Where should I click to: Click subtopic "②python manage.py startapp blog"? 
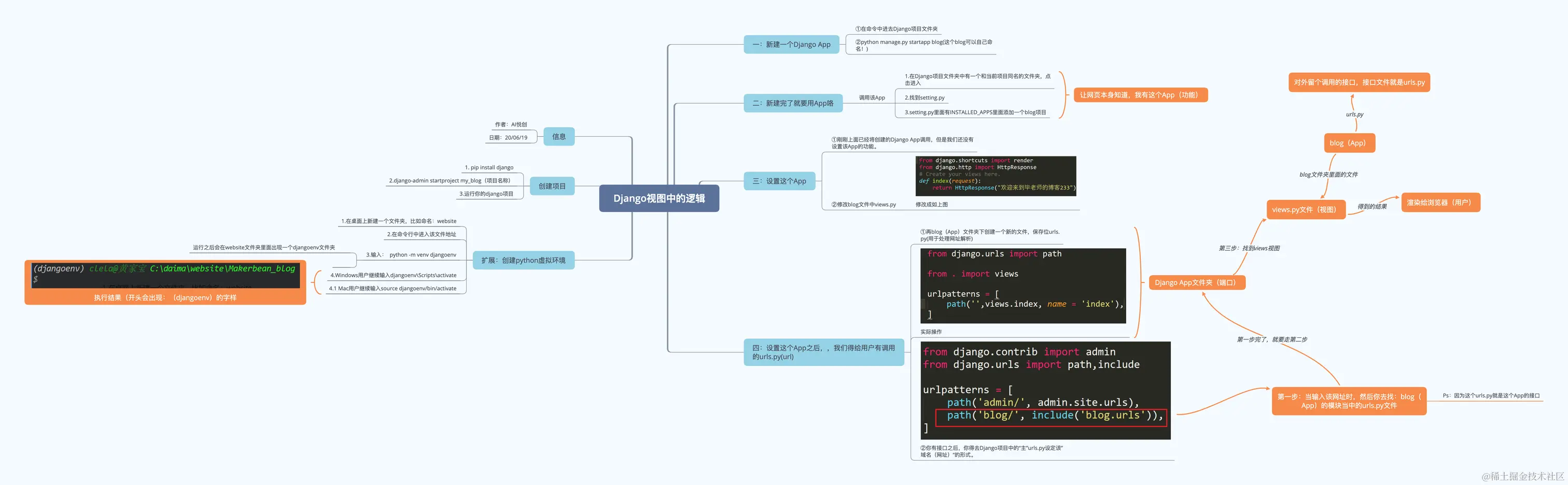tap(923, 45)
